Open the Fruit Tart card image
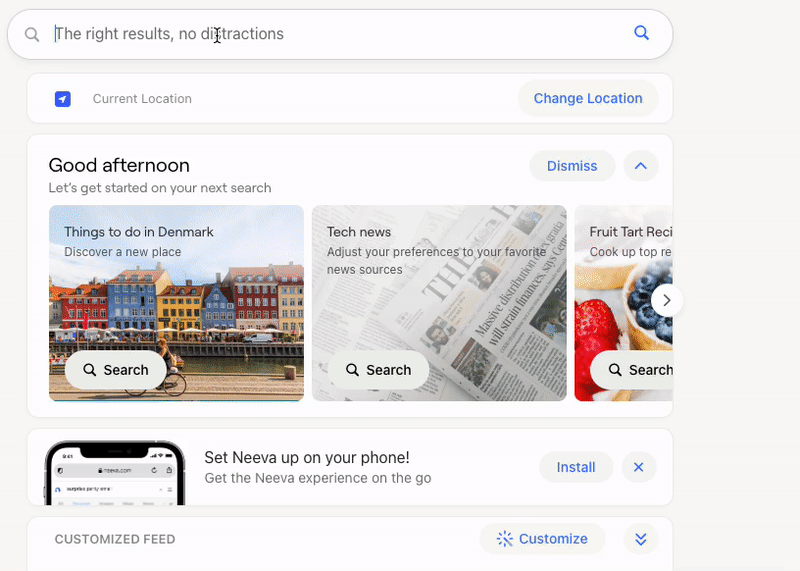 (x=623, y=303)
